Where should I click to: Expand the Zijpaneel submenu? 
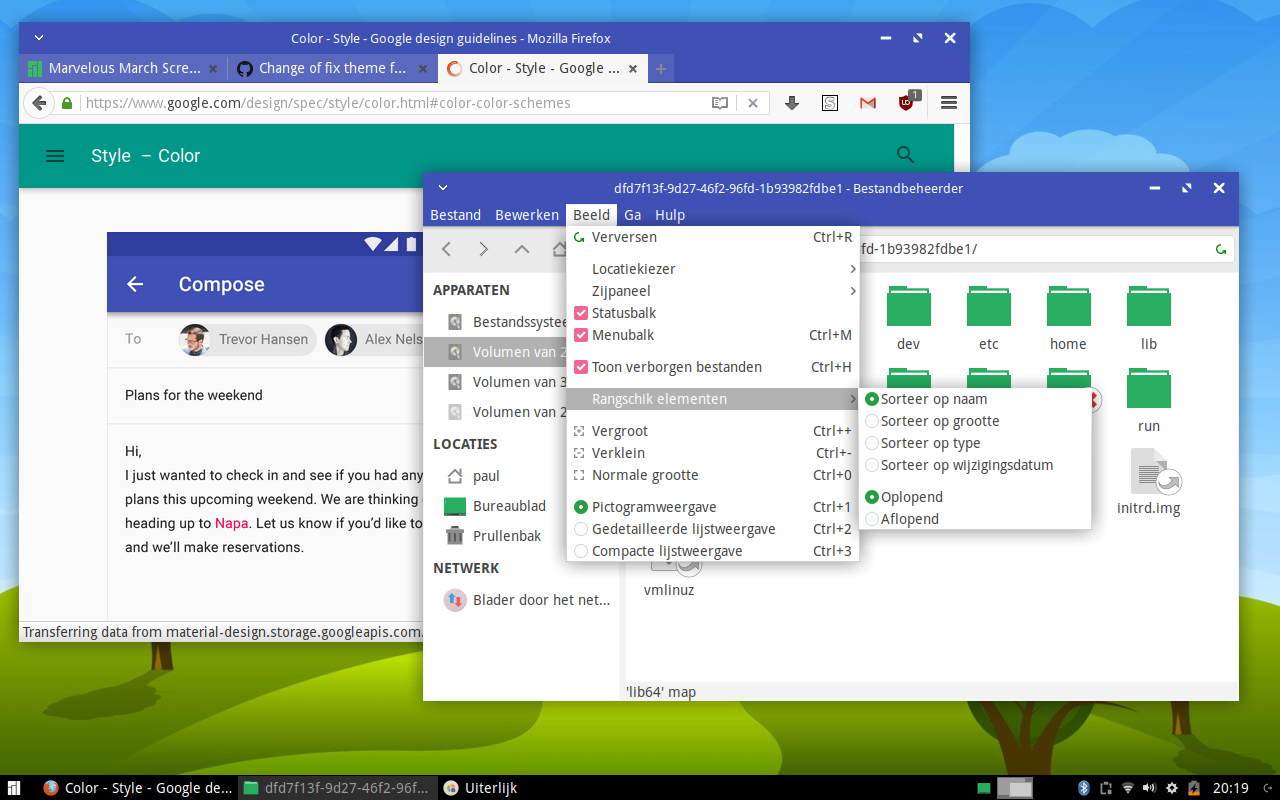[x=713, y=291]
